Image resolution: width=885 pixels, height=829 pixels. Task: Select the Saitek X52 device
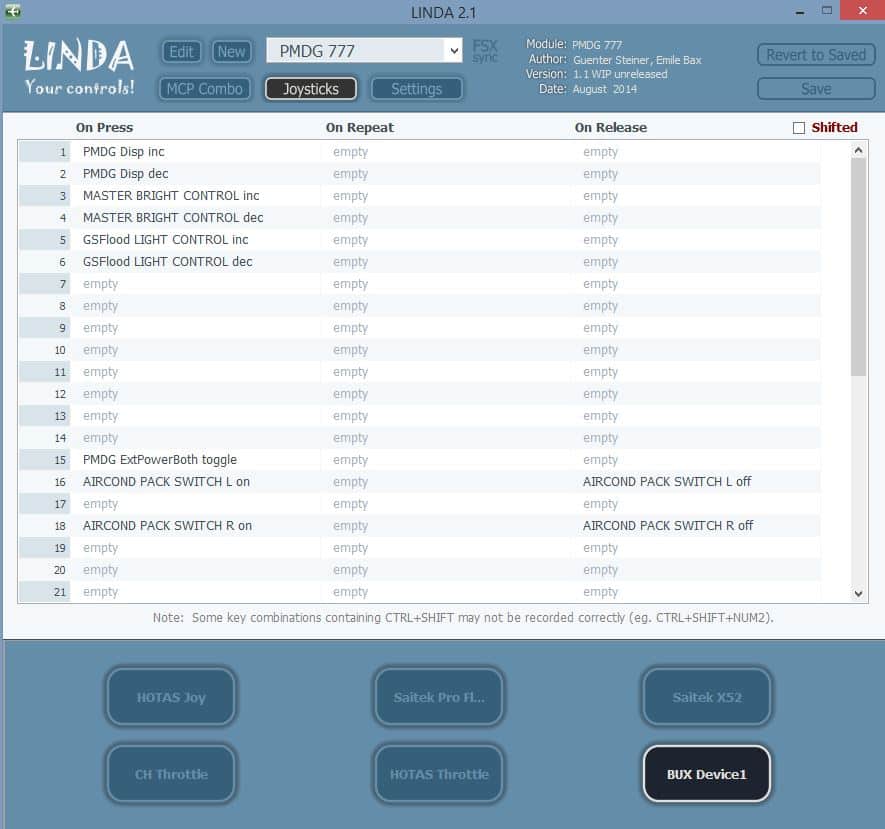coord(706,697)
